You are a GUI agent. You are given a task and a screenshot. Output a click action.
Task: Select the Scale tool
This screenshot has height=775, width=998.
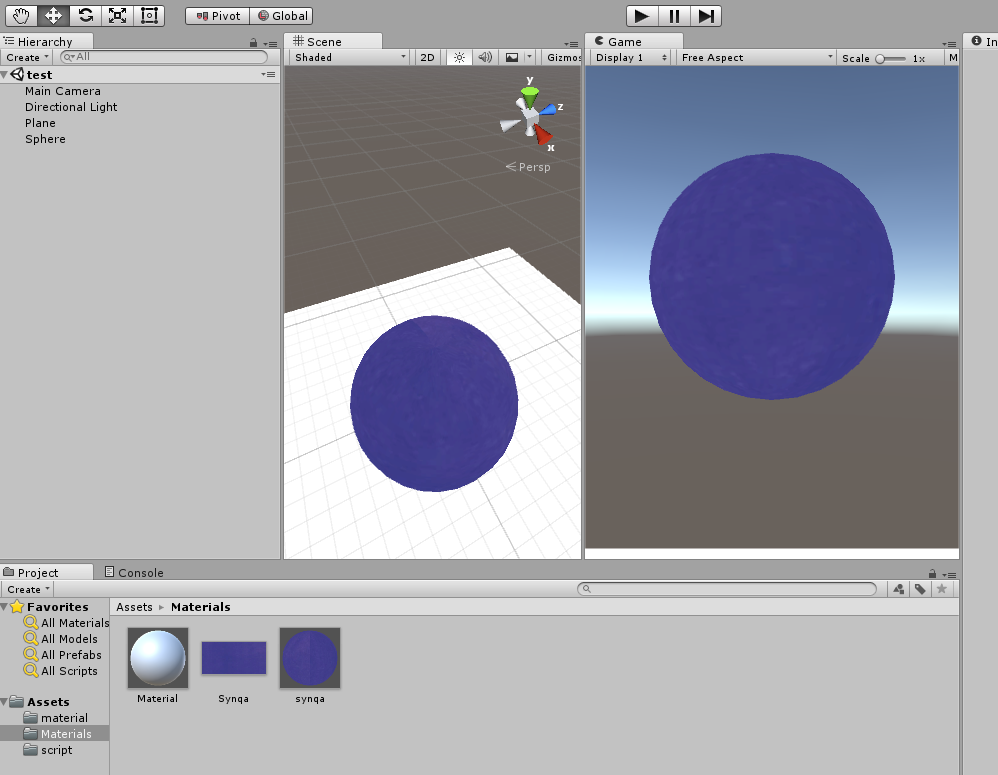point(117,16)
